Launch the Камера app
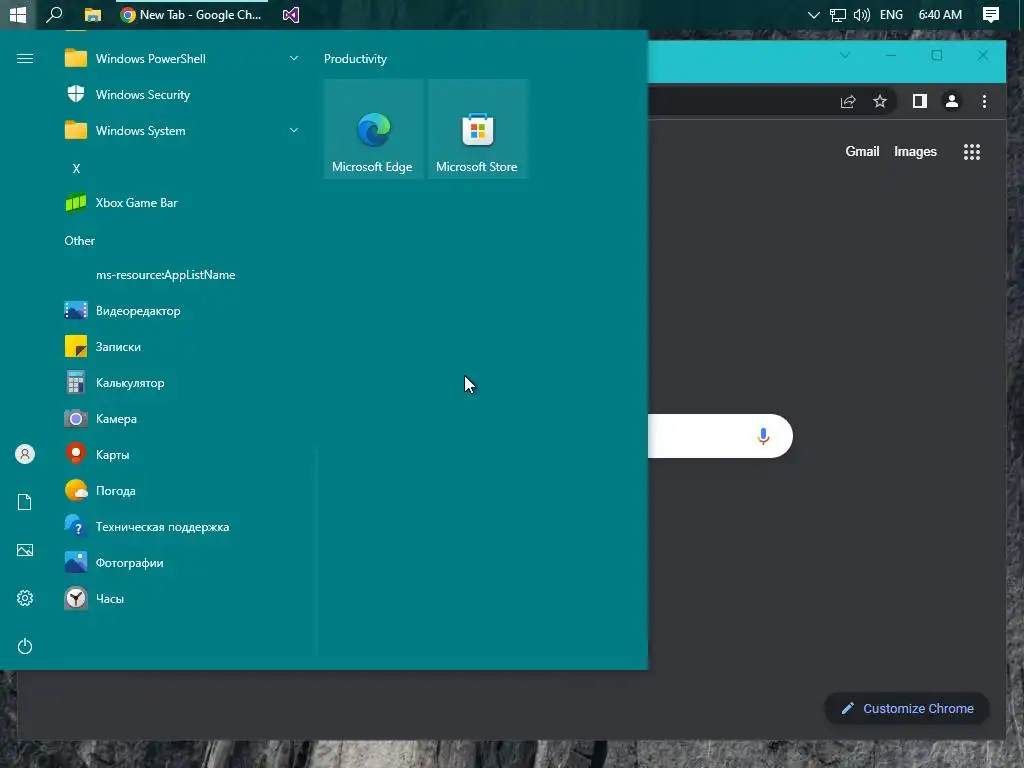The height and width of the screenshot is (768, 1024). tap(180, 419)
